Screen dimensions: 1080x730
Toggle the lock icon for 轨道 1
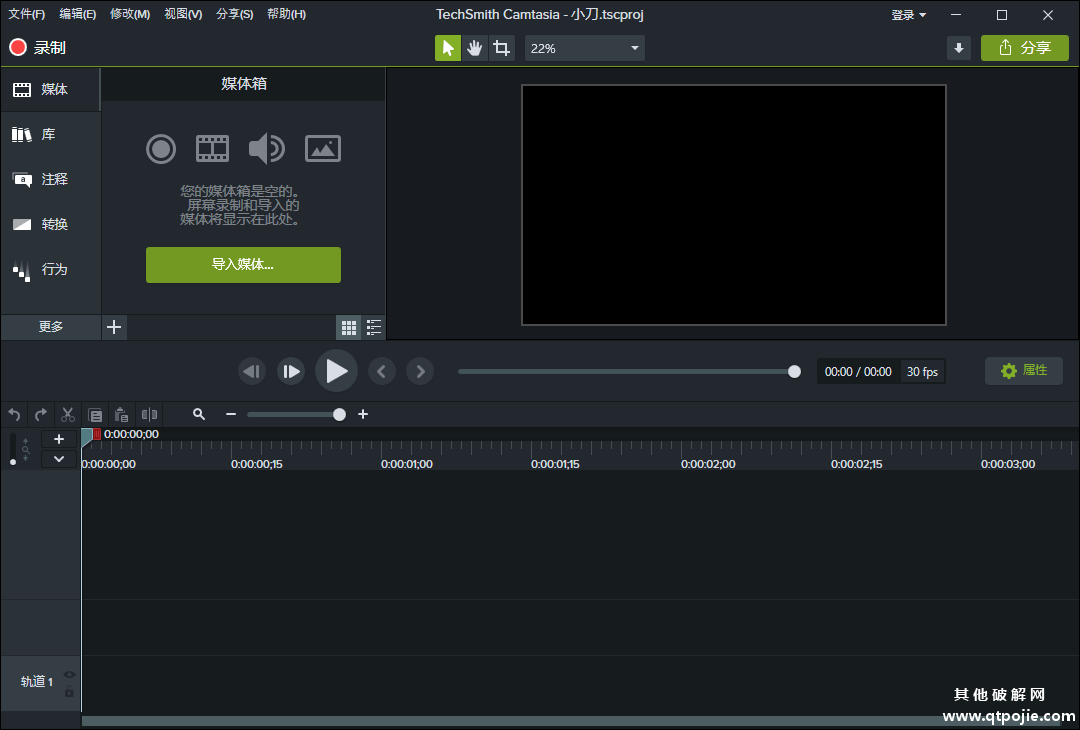(x=69, y=691)
